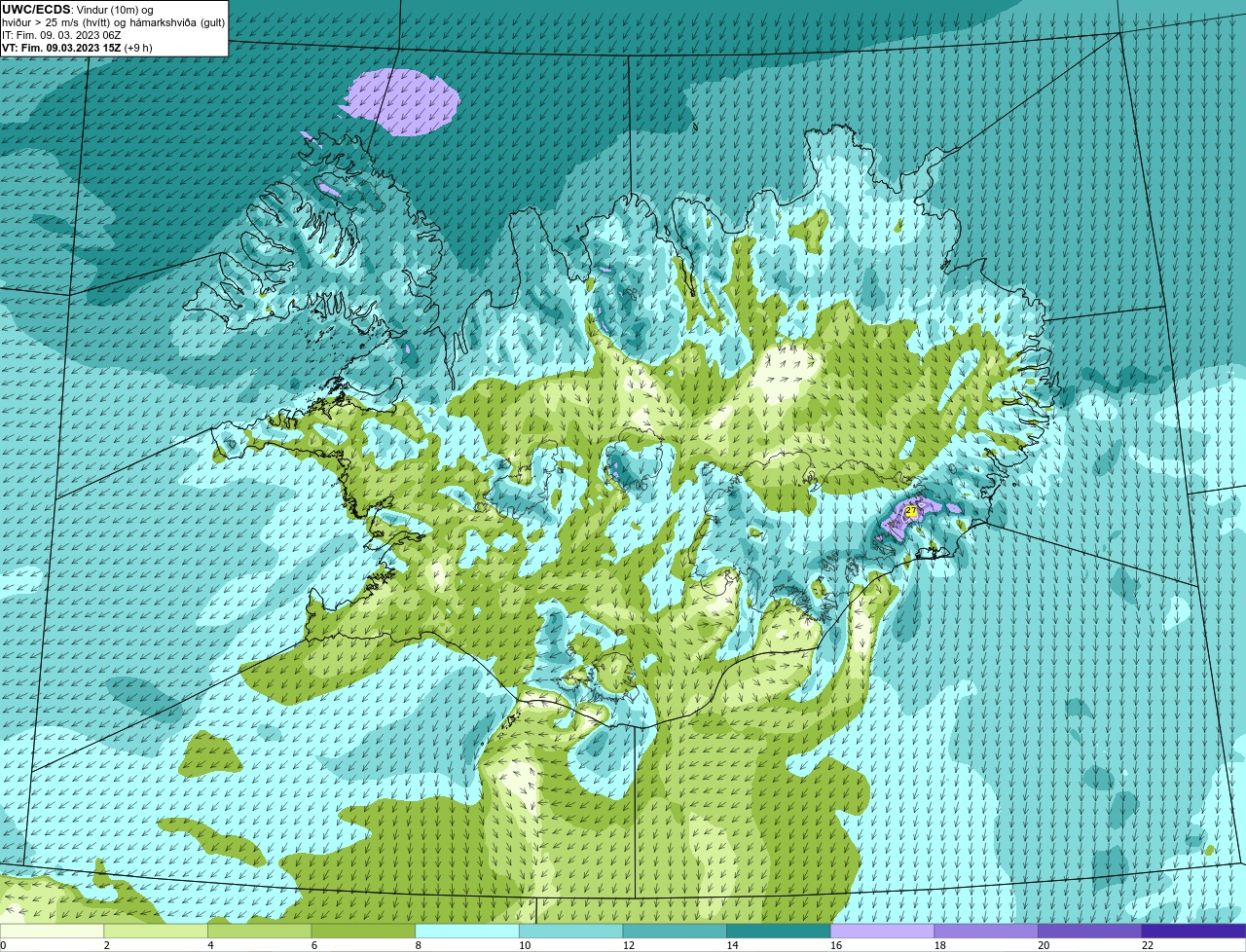
Task: Click the yellow '27' maximum gust label
Action: (910, 510)
